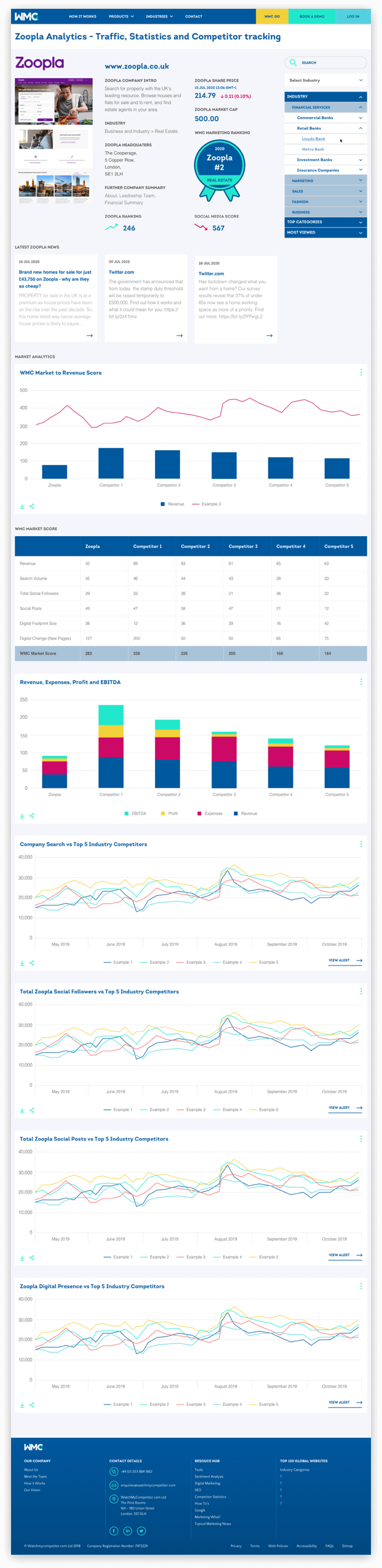Open kebab menu on WMC Market to Revenue Score chart
This screenshot has width=382, height=1568.
tap(360, 372)
